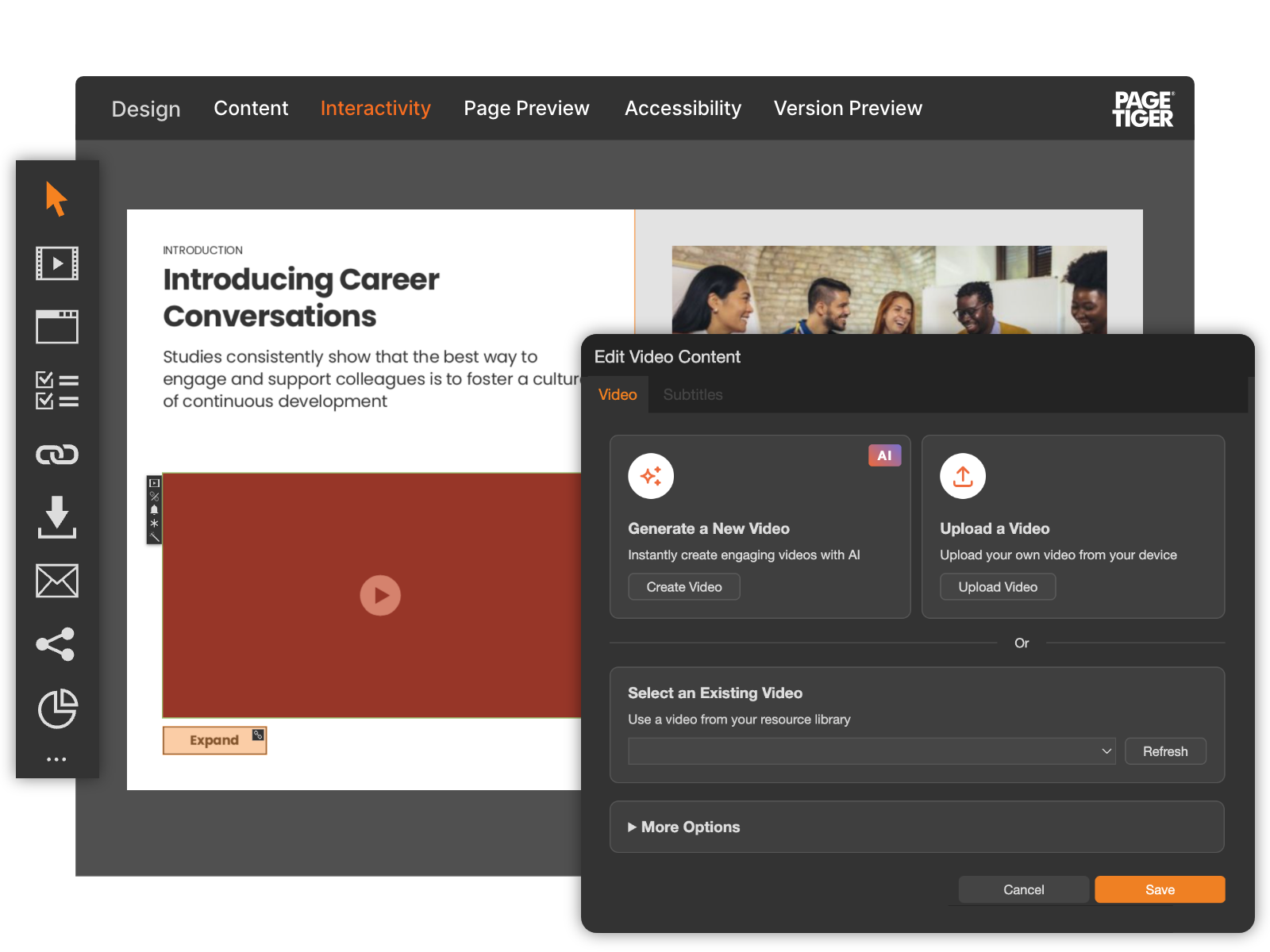The image size is (1270, 952).
Task: Open the existing video dropdown
Action: pos(872,751)
